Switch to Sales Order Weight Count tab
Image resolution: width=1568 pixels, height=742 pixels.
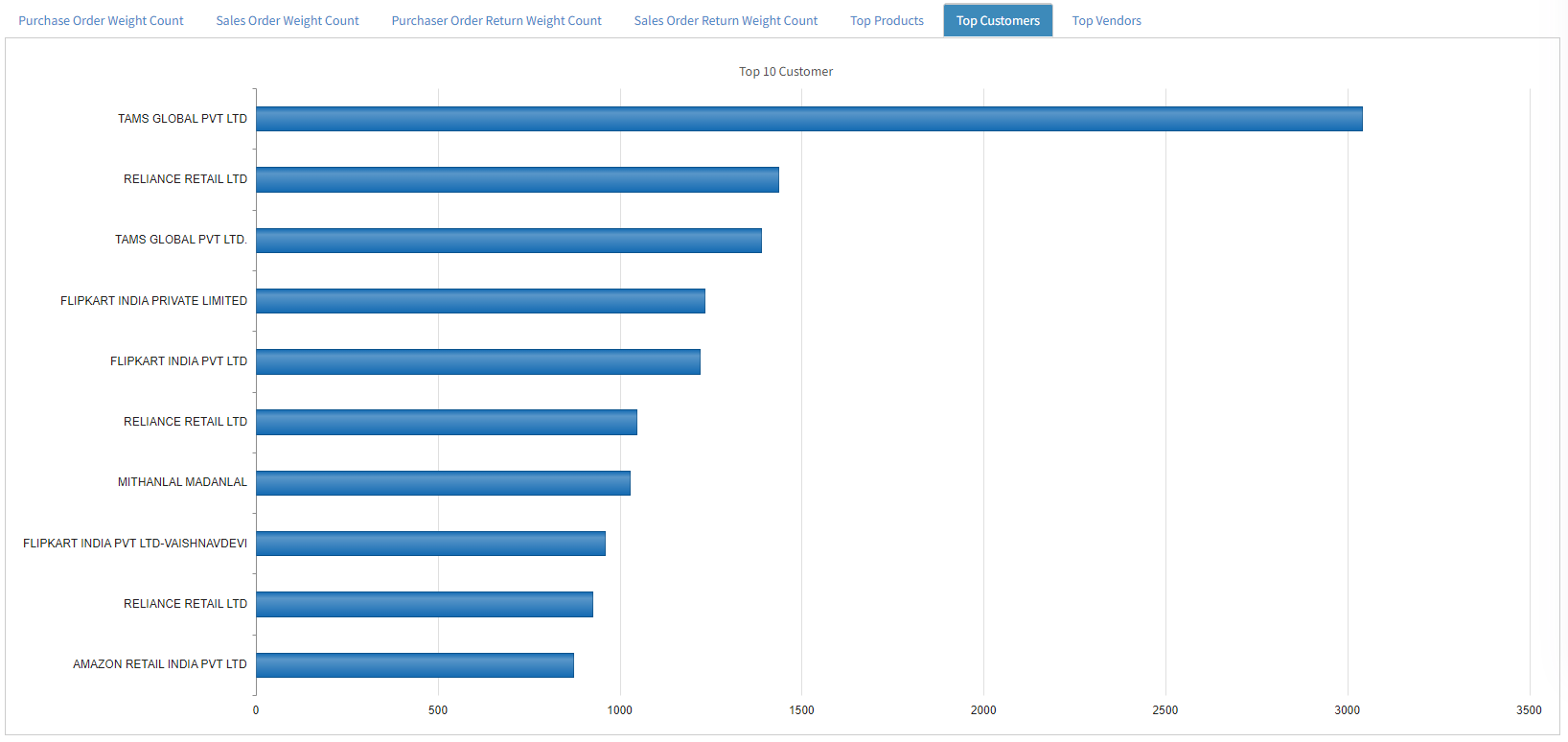point(288,20)
